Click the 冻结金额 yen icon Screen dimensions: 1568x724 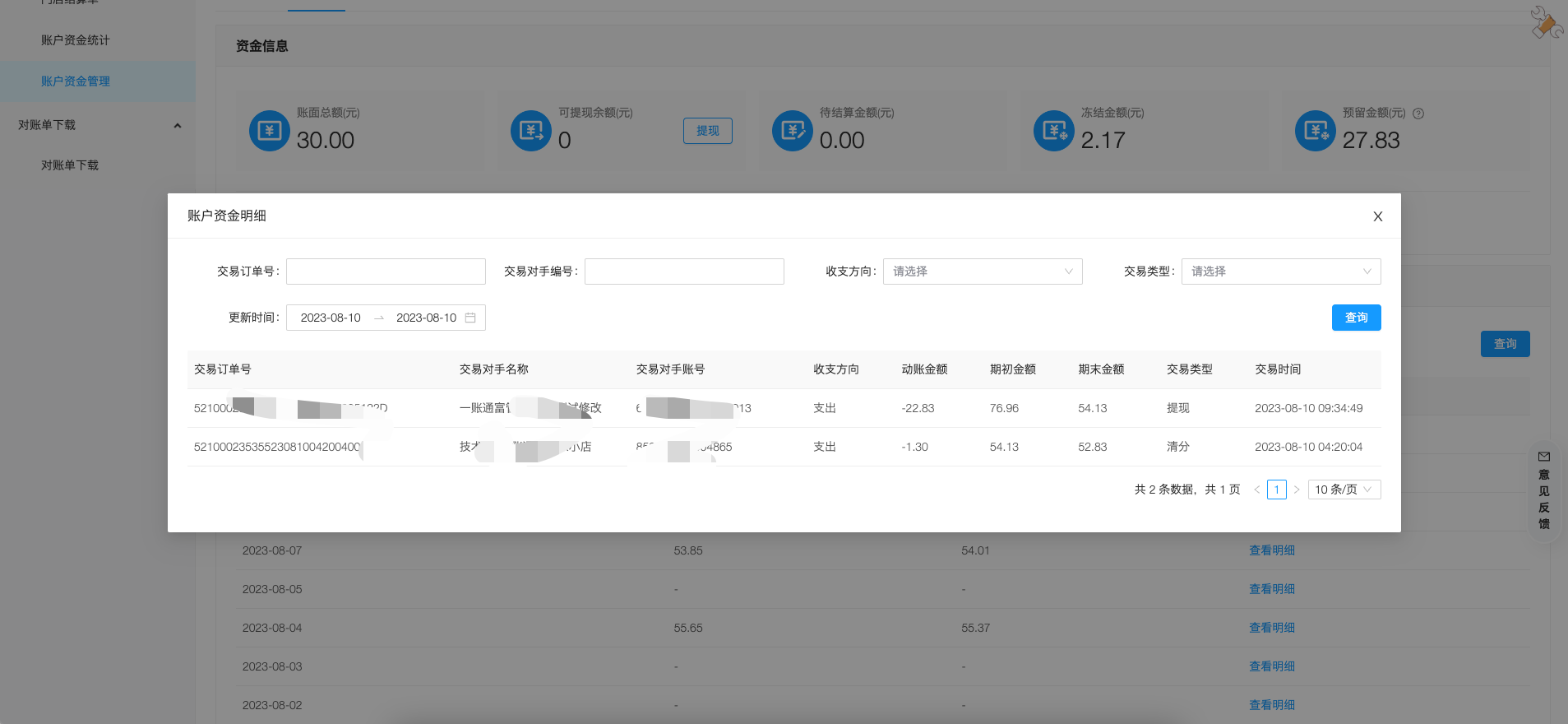1054,131
